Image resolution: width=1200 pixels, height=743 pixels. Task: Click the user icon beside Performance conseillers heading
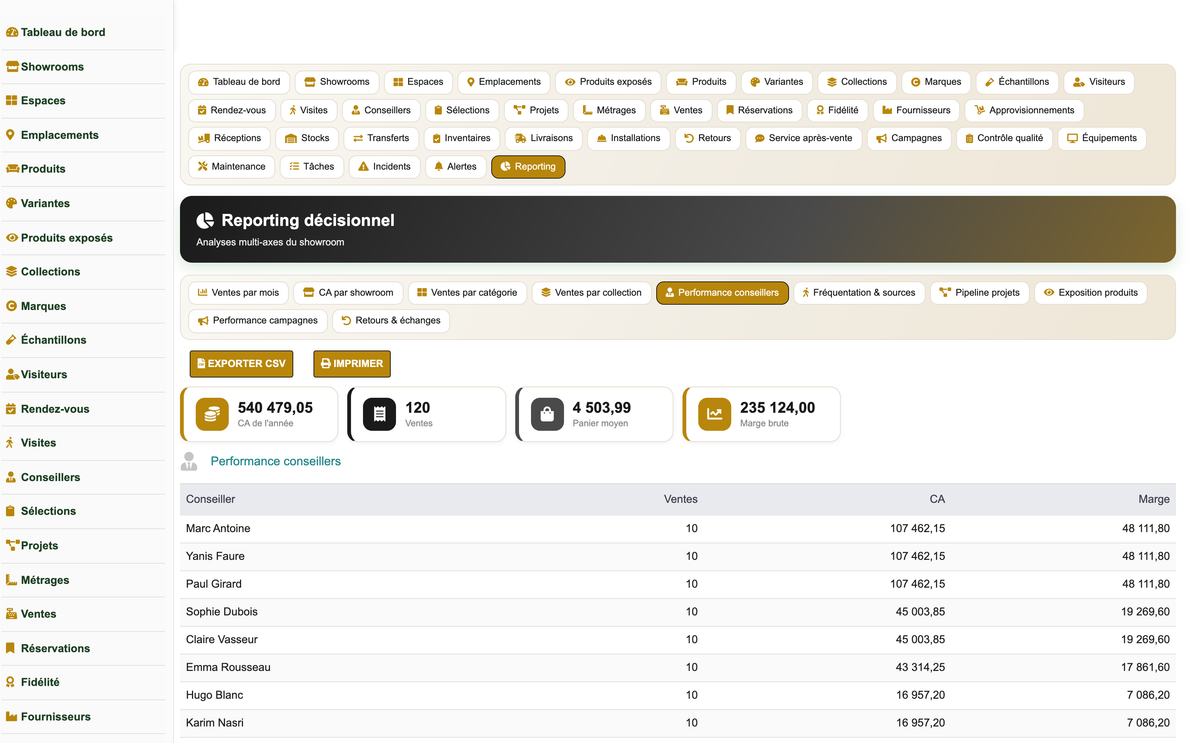point(189,461)
